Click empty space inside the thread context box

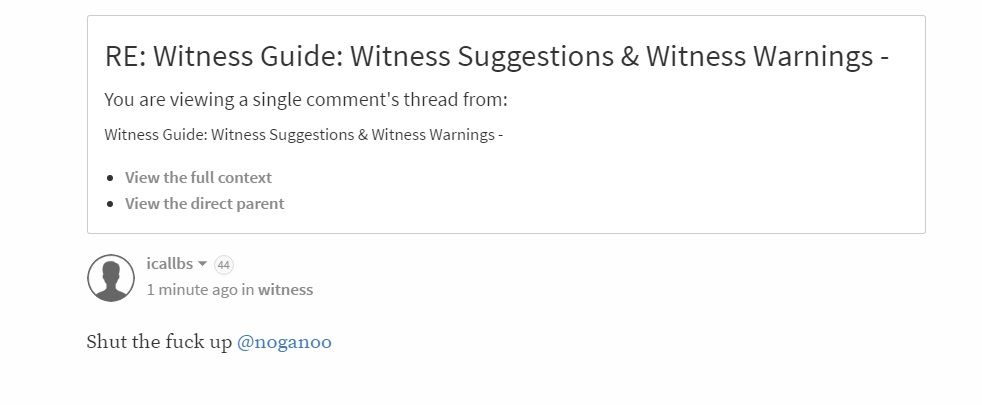tap(650, 185)
